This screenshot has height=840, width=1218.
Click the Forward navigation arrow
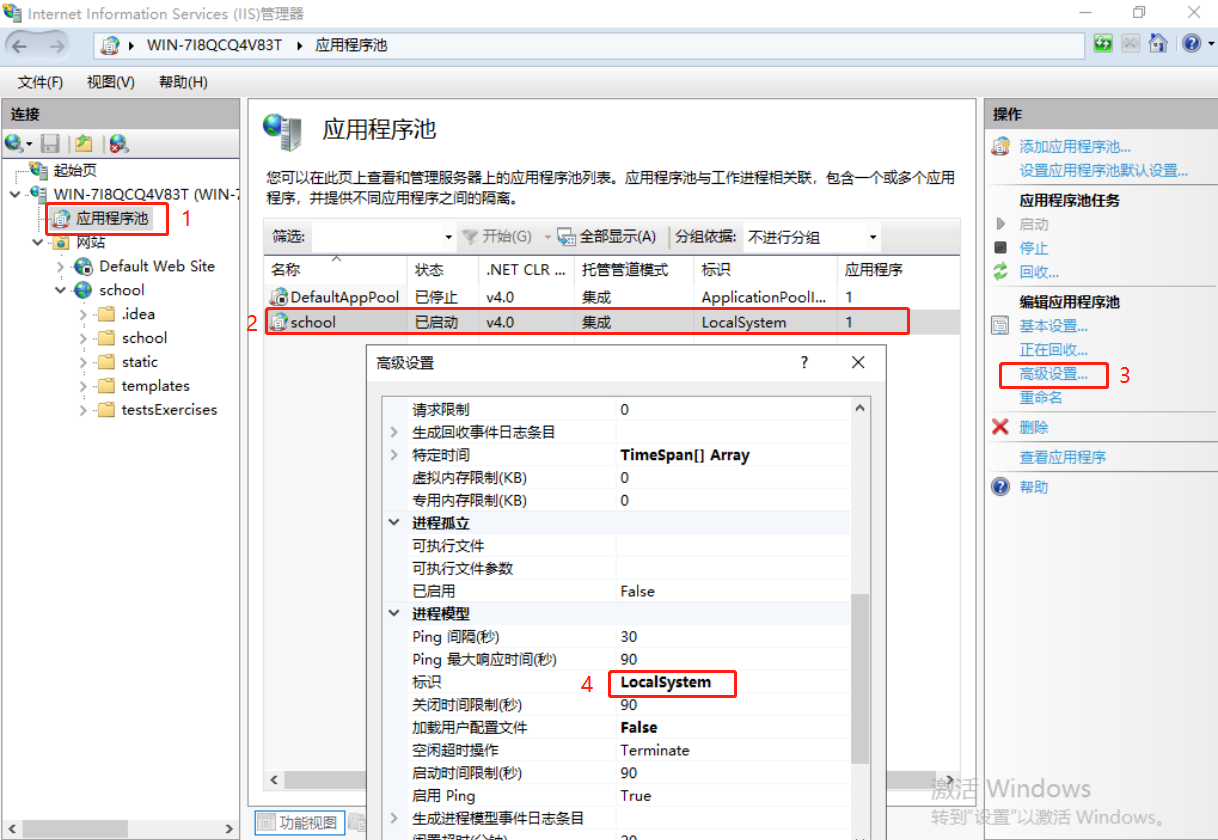(x=57, y=46)
